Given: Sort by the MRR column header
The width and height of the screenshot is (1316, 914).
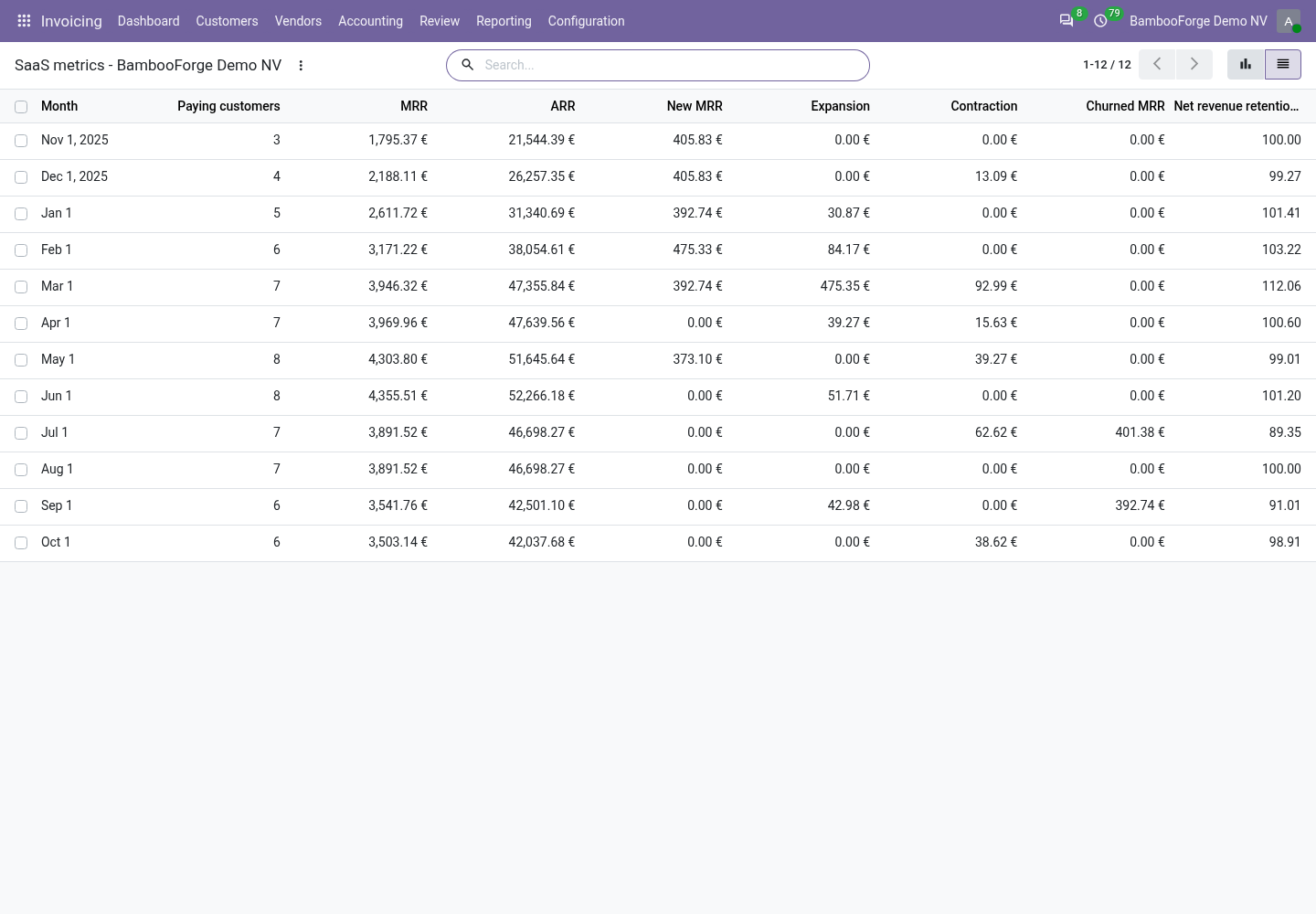Looking at the screenshot, I should point(414,106).
